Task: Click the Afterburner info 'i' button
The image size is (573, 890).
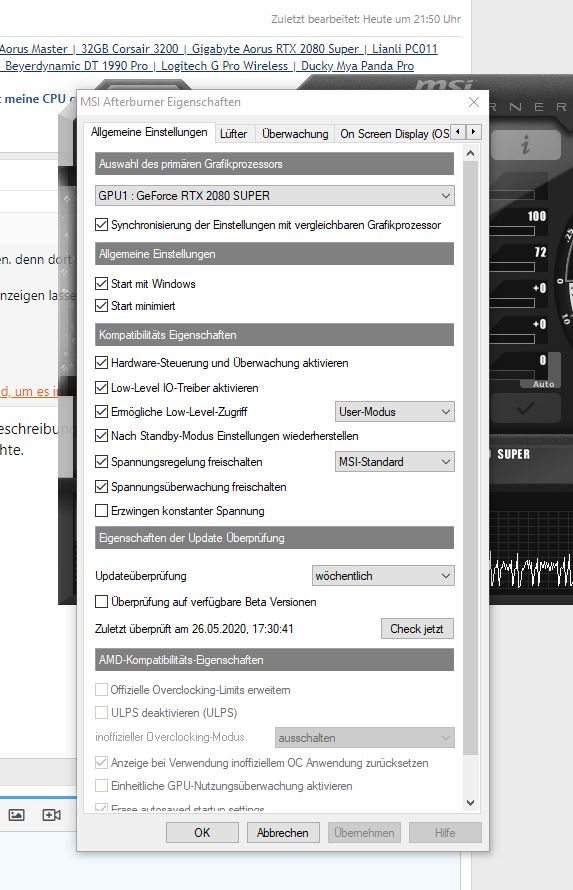Action: pyautogui.click(x=525, y=145)
